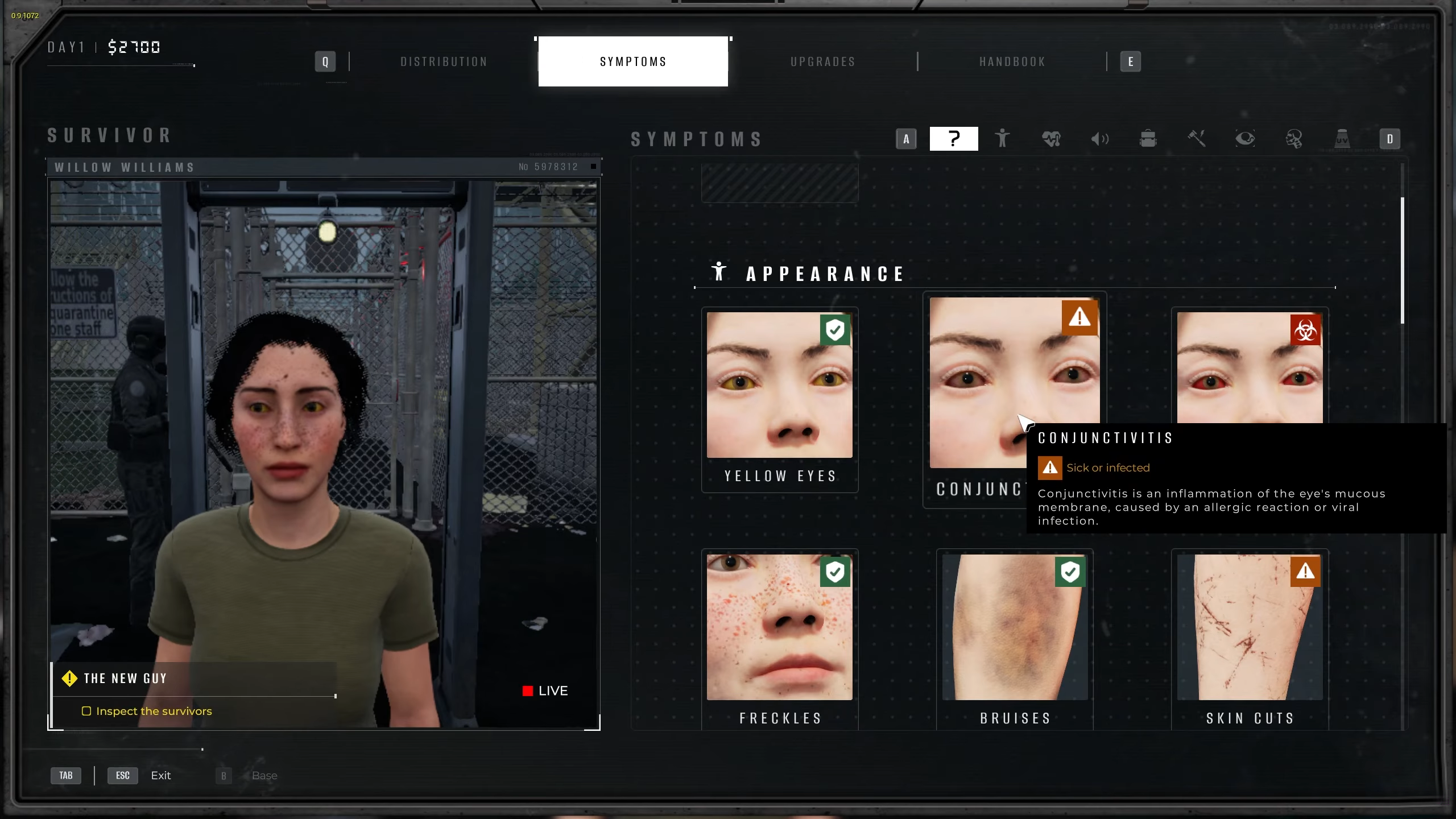Click the D key next-category button

click(x=1390, y=139)
